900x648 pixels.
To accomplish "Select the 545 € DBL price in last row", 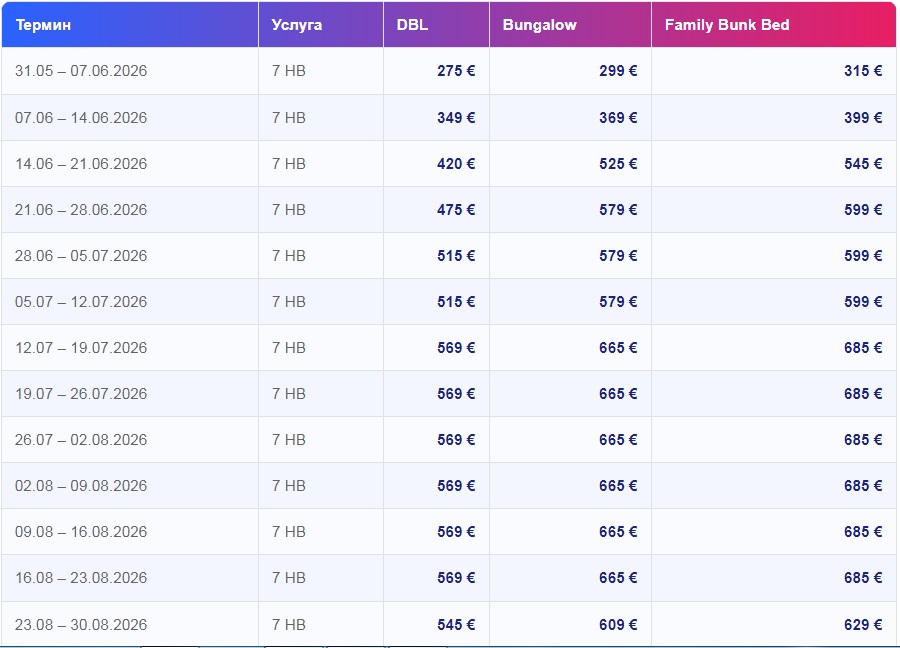I will click(456, 625).
